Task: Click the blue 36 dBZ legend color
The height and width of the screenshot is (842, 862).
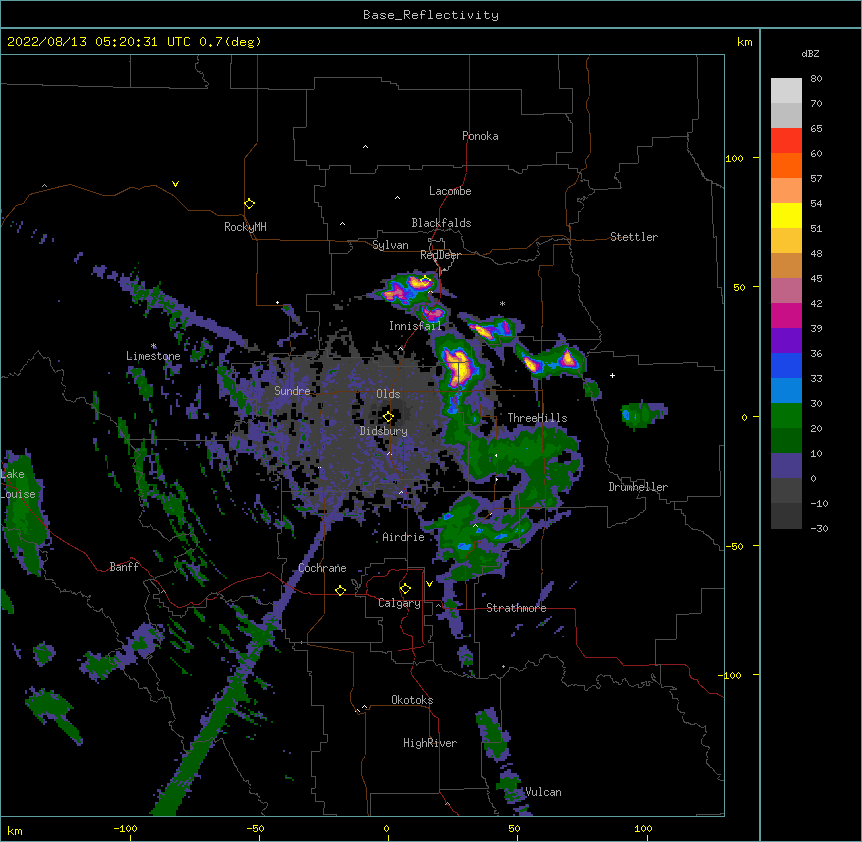Action: (x=786, y=365)
